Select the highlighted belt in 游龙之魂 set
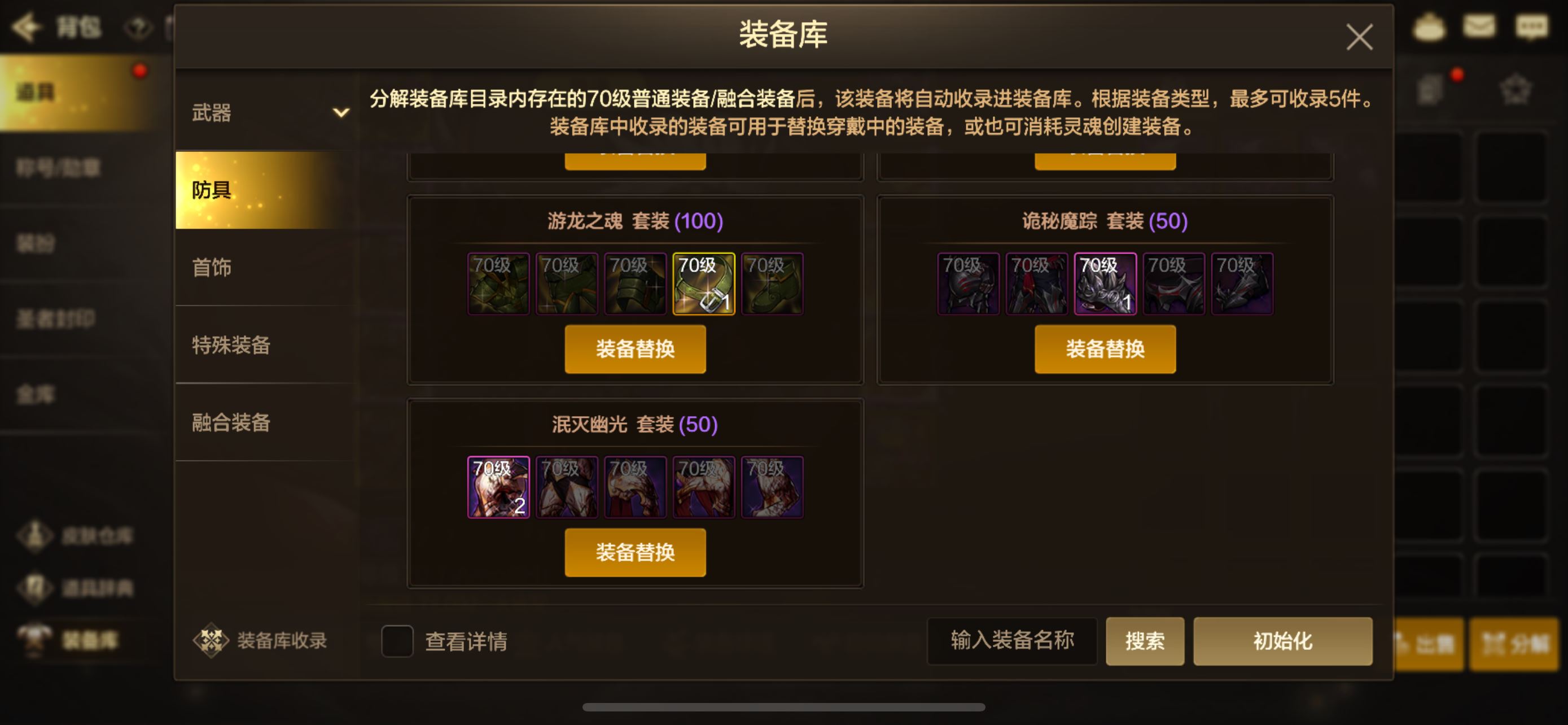The image size is (1568, 725). click(x=703, y=283)
